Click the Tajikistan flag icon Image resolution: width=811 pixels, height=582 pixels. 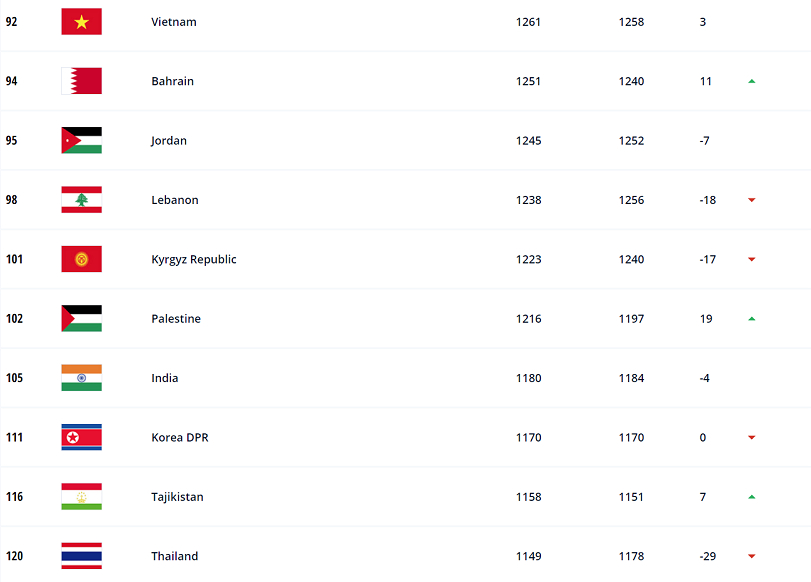coord(81,497)
